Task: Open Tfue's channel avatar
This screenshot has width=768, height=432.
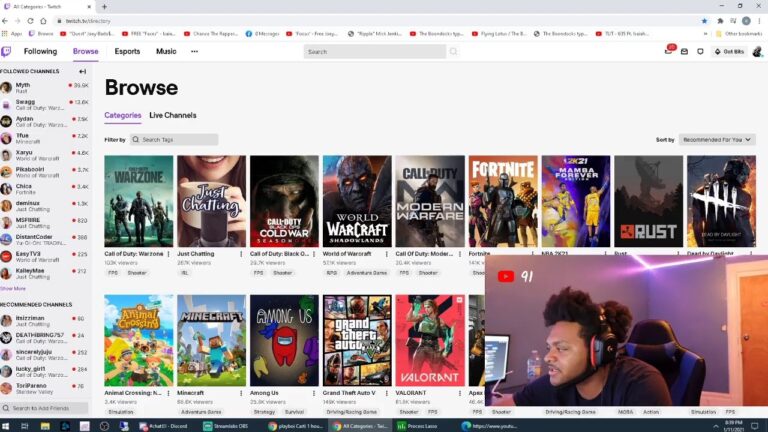Action: 6,138
